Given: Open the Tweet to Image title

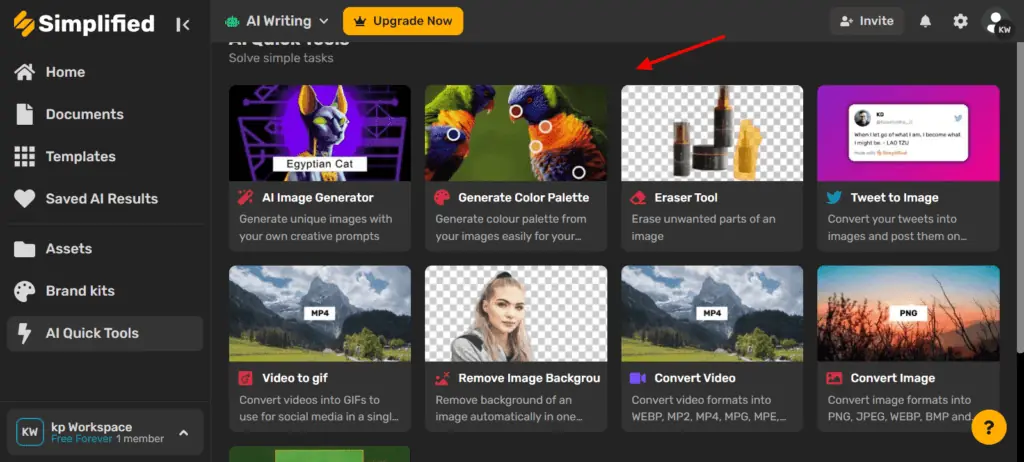Looking at the screenshot, I should [x=894, y=197].
